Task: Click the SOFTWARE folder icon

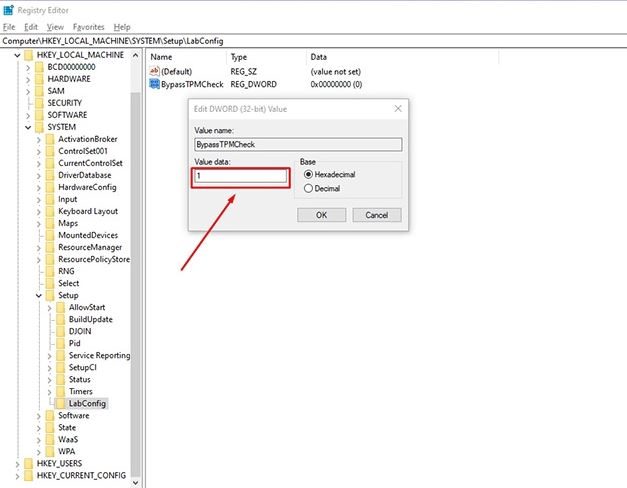Action: pos(39,115)
